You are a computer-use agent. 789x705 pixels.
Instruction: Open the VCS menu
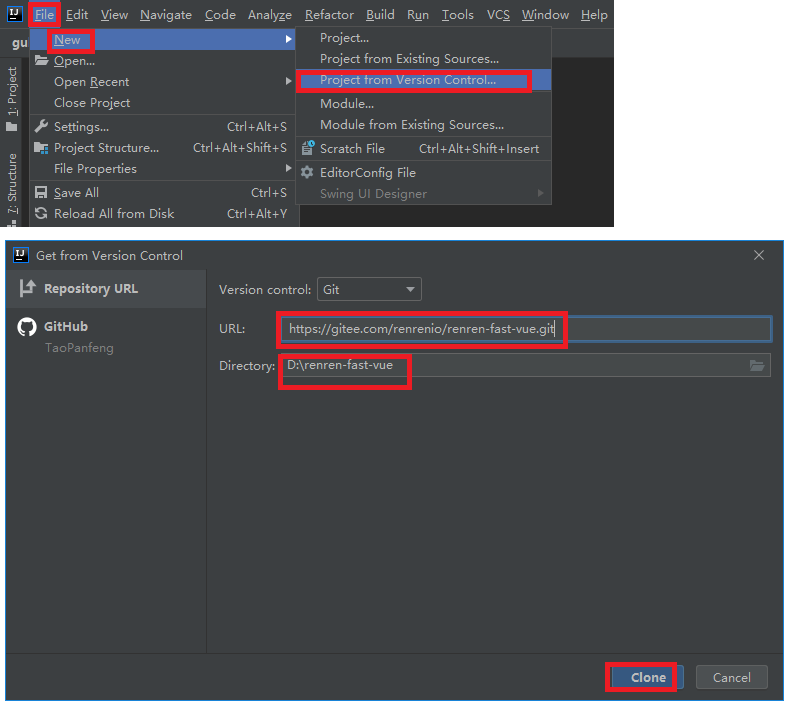[498, 15]
